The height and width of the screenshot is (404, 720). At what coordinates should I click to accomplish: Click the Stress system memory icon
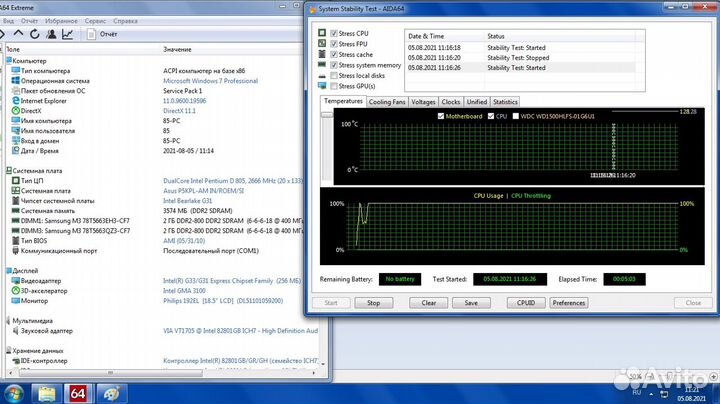322,65
